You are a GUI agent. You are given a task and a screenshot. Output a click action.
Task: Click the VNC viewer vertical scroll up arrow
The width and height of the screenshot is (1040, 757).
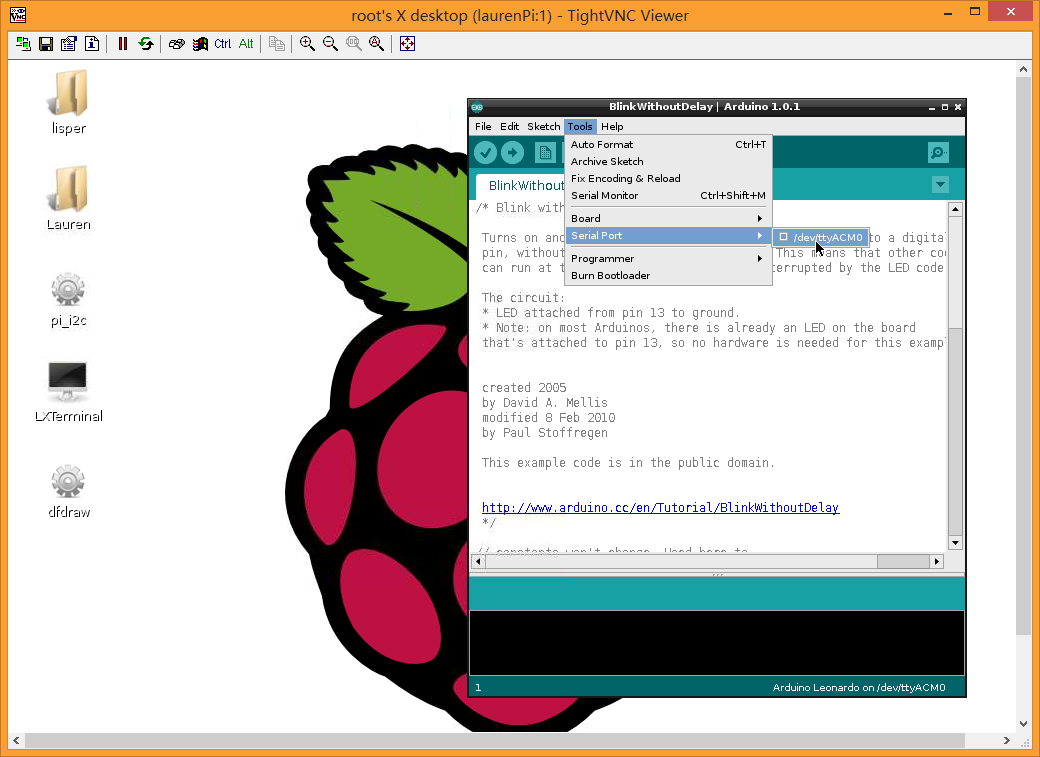[x=1023, y=69]
